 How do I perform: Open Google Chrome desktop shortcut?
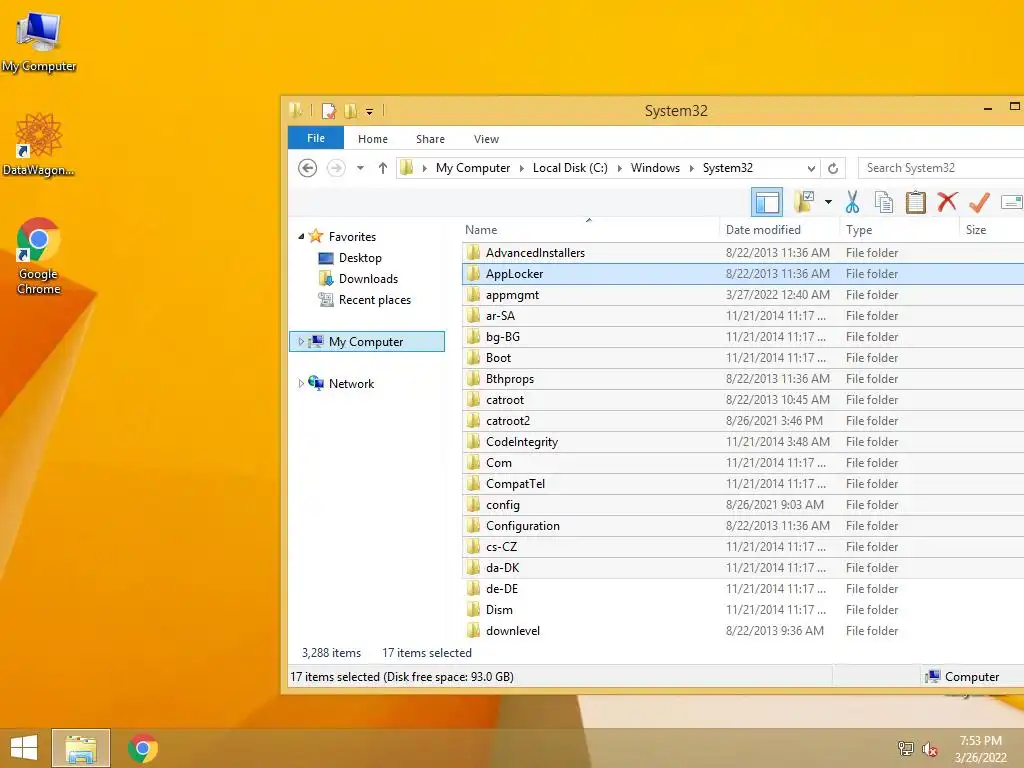pos(39,256)
